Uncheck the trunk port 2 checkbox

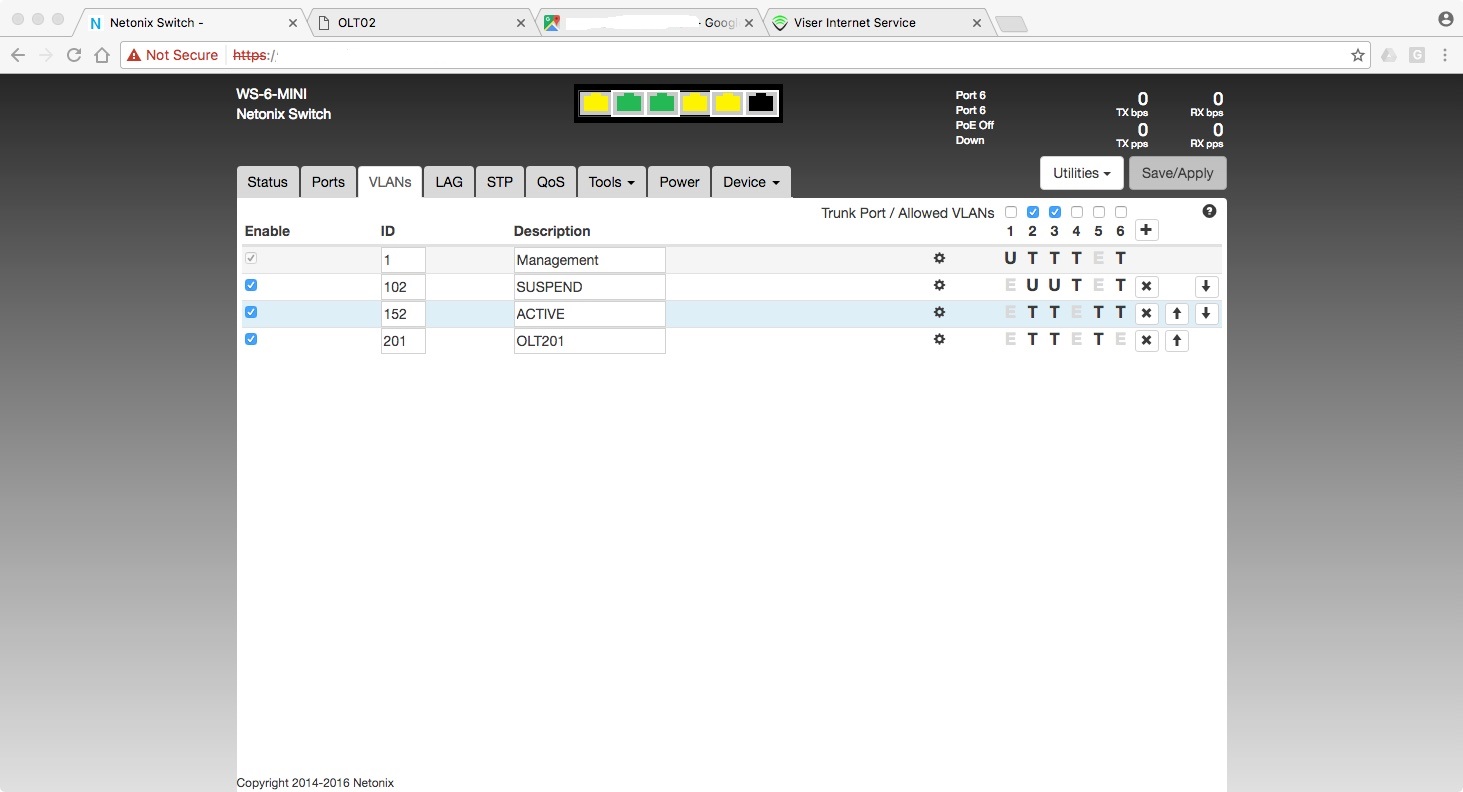pyautogui.click(x=1033, y=212)
